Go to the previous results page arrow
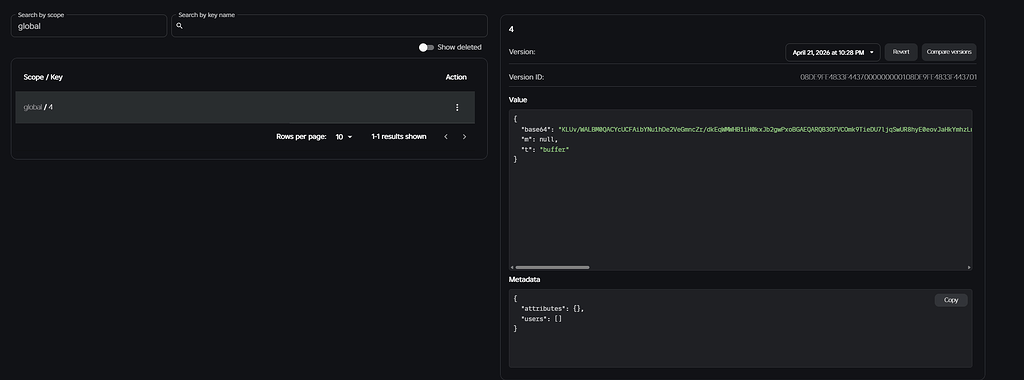 (x=446, y=136)
